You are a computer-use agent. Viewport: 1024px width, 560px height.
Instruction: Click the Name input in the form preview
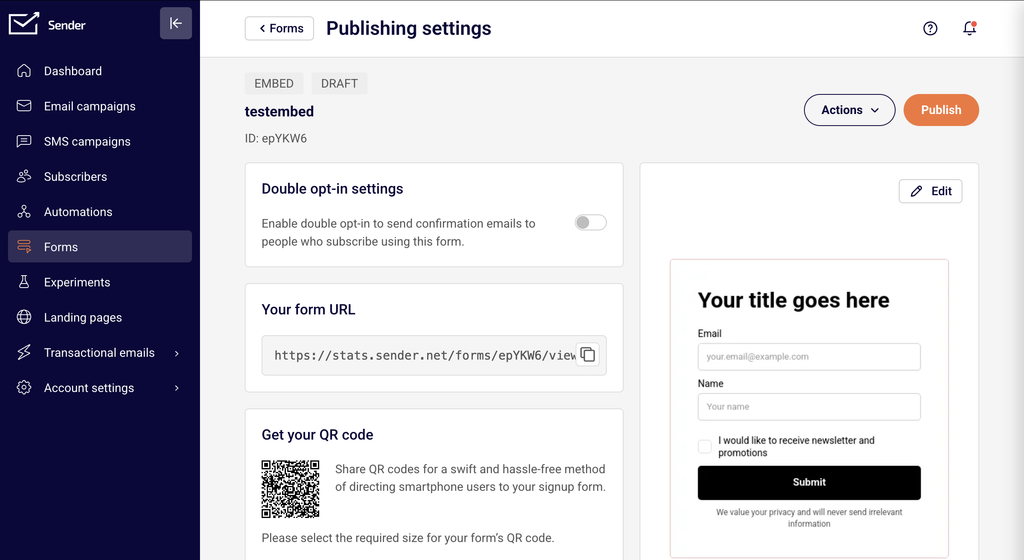point(809,407)
